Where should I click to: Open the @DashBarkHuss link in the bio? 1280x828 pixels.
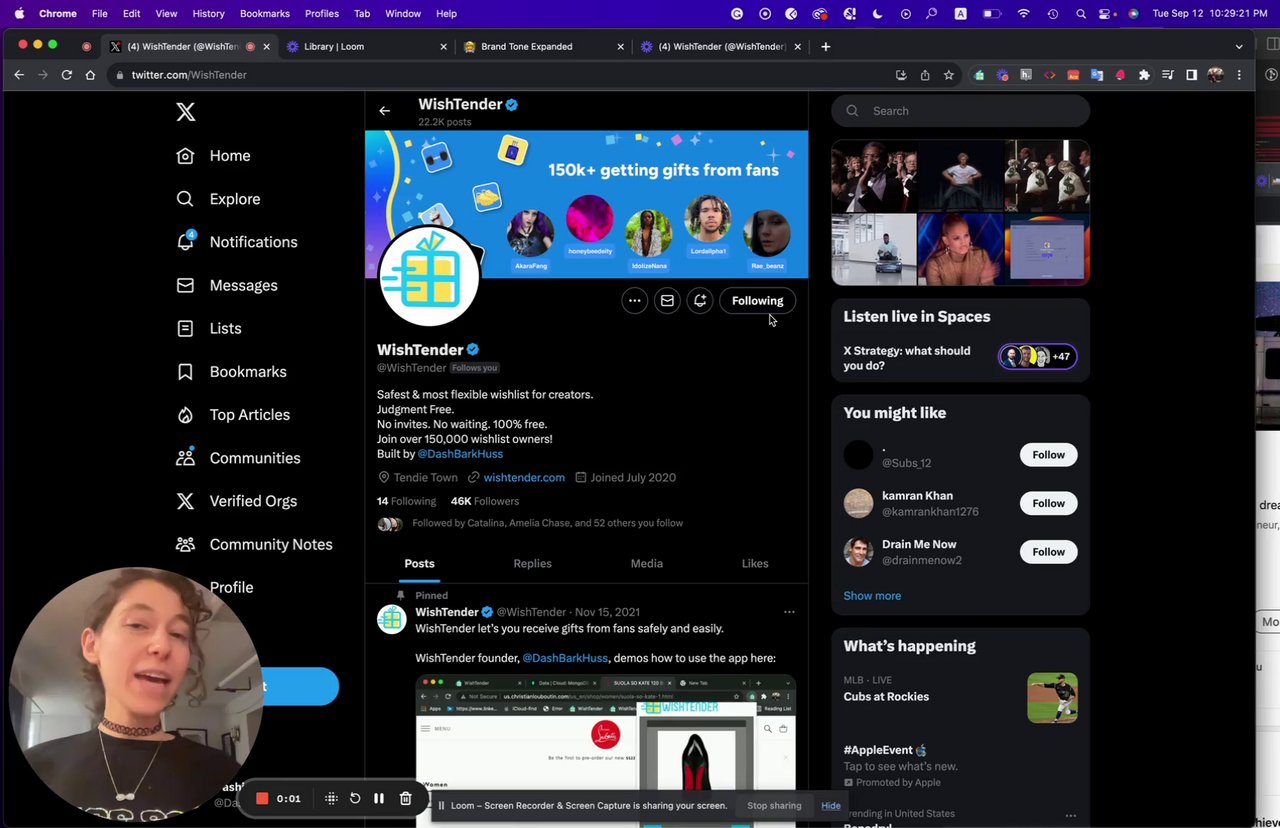(x=460, y=454)
